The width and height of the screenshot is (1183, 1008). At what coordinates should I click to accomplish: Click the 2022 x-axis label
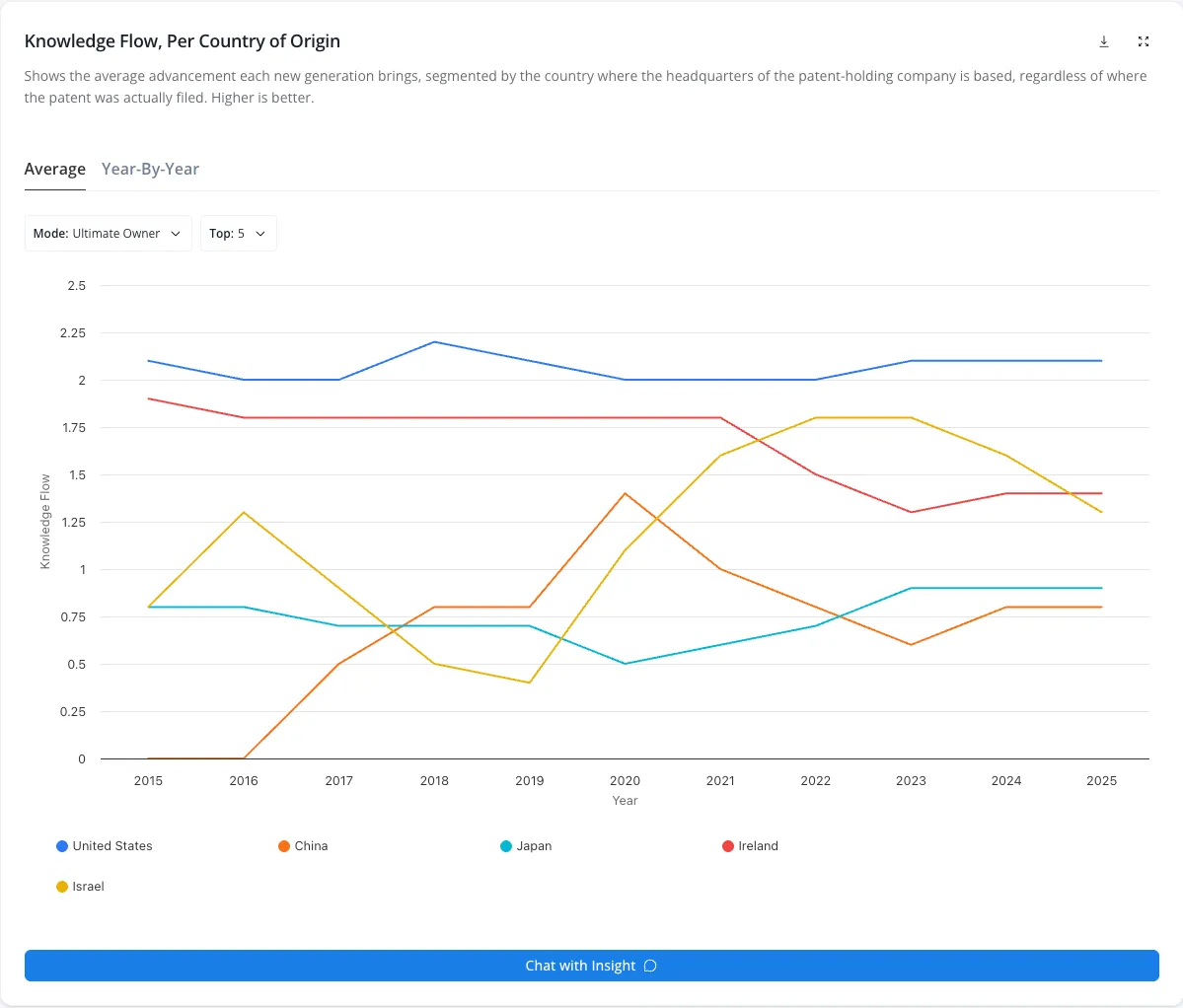click(x=816, y=781)
